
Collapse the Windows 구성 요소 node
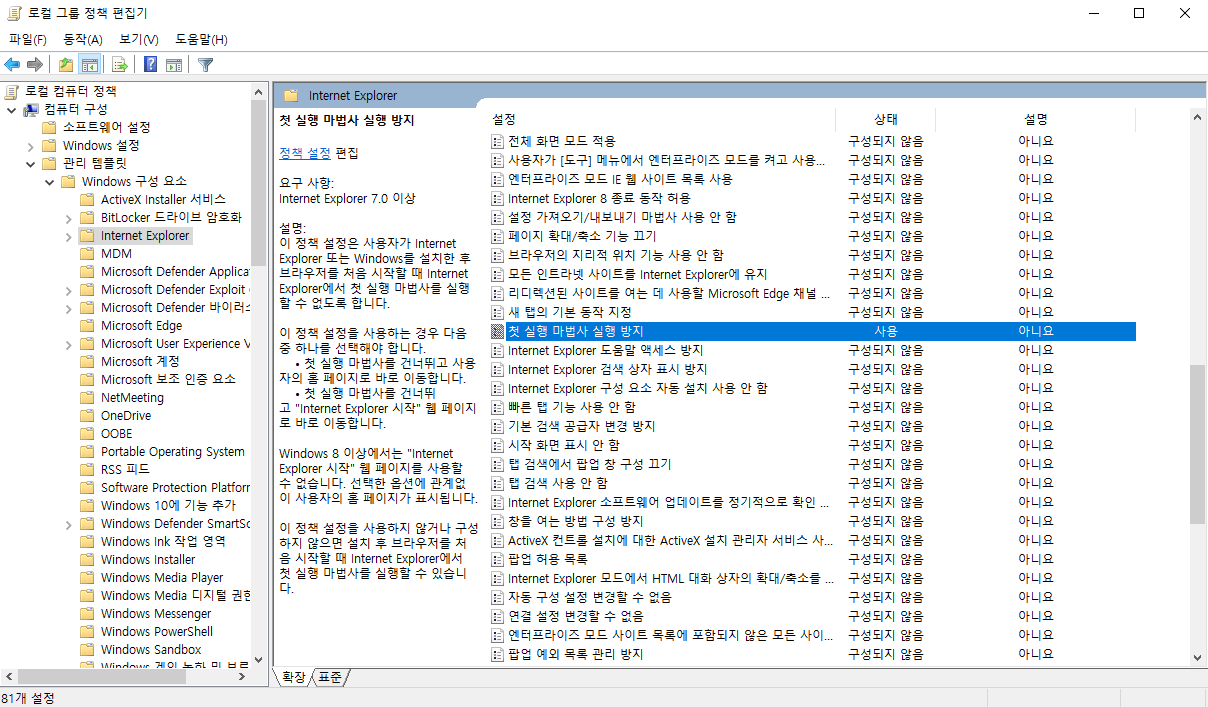click(x=49, y=181)
